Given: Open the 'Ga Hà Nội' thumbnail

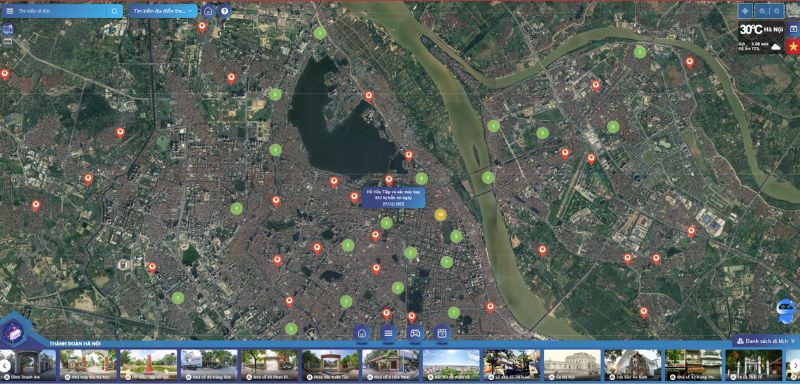Looking at the screenshot, I should (x=572, y=365).
